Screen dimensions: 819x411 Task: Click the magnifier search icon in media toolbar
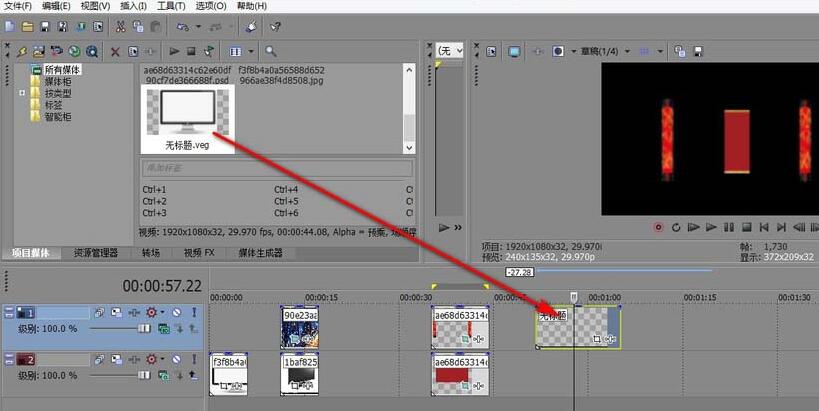270,51
